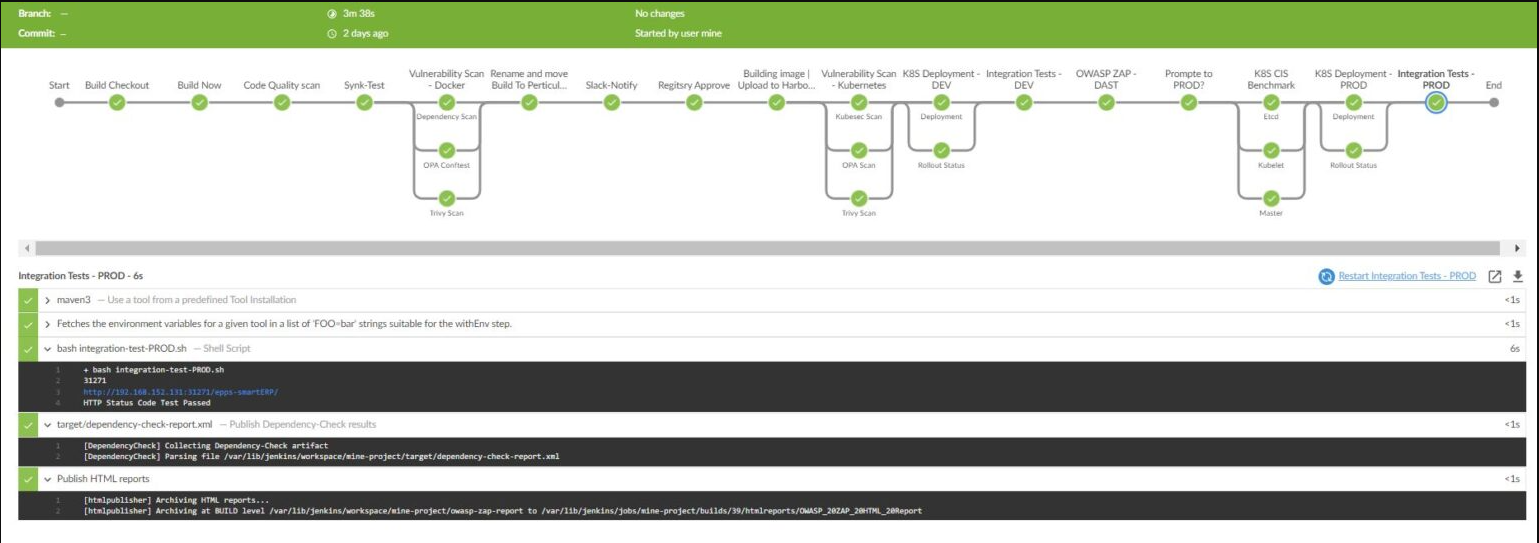This screenshot has height=543, width=1539.
Task: Select the Building image Upload to Harbor node
Action: [x=777, y=102]
